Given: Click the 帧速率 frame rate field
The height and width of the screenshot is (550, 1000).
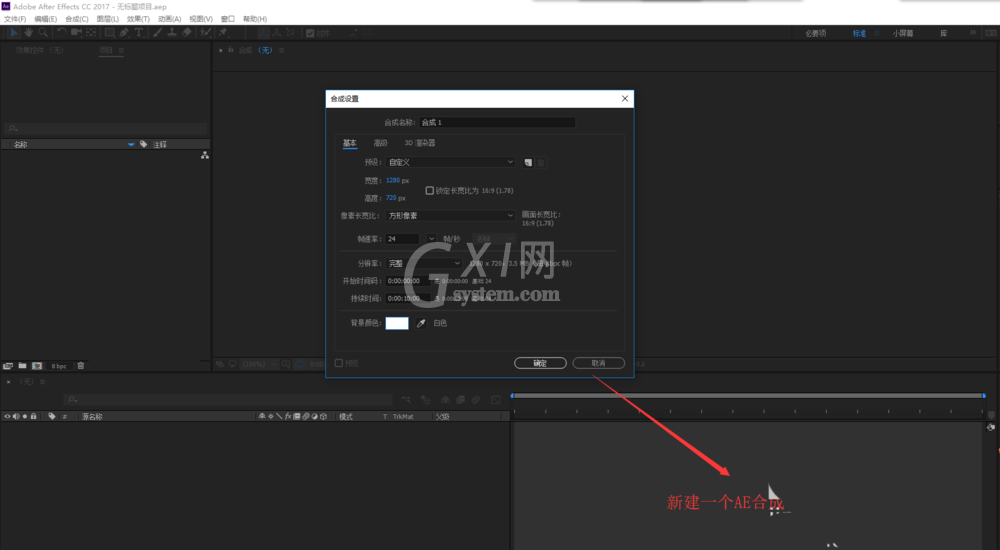Looking at the screenshot, I should (402, 239).
